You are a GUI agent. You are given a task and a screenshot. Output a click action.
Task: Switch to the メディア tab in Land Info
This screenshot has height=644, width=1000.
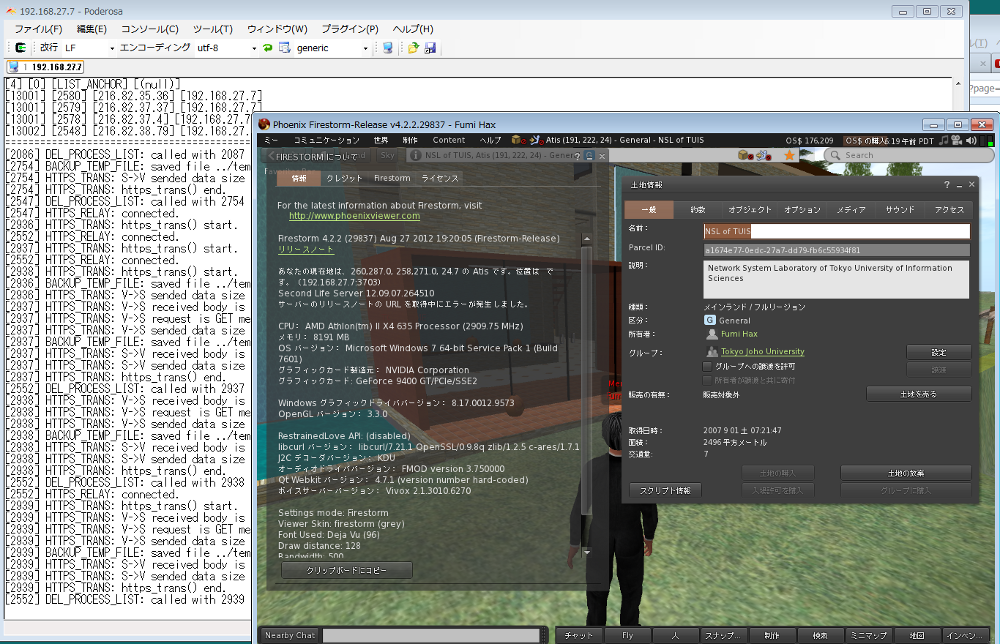click(851, 209)
